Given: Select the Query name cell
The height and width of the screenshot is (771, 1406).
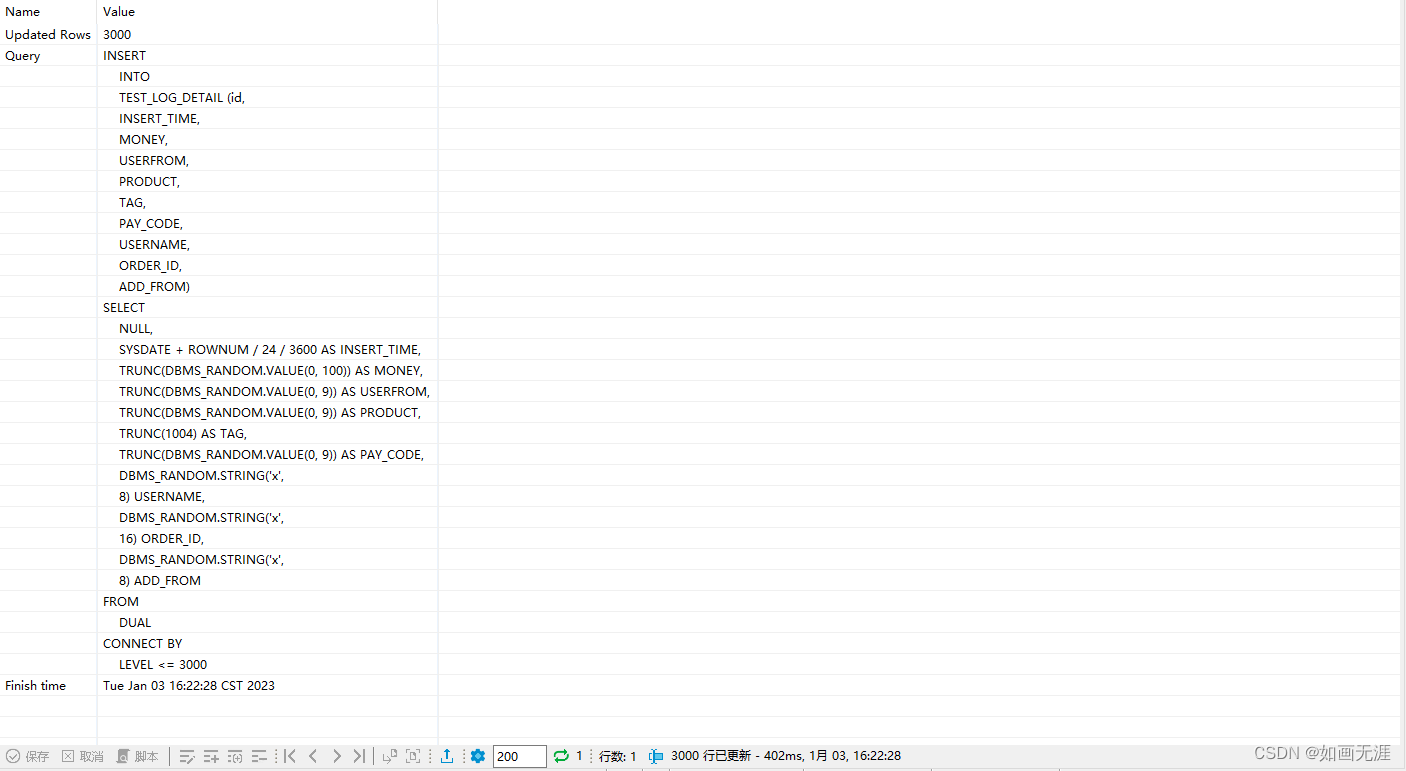Looking at the screenshot, I should (48, 55).
